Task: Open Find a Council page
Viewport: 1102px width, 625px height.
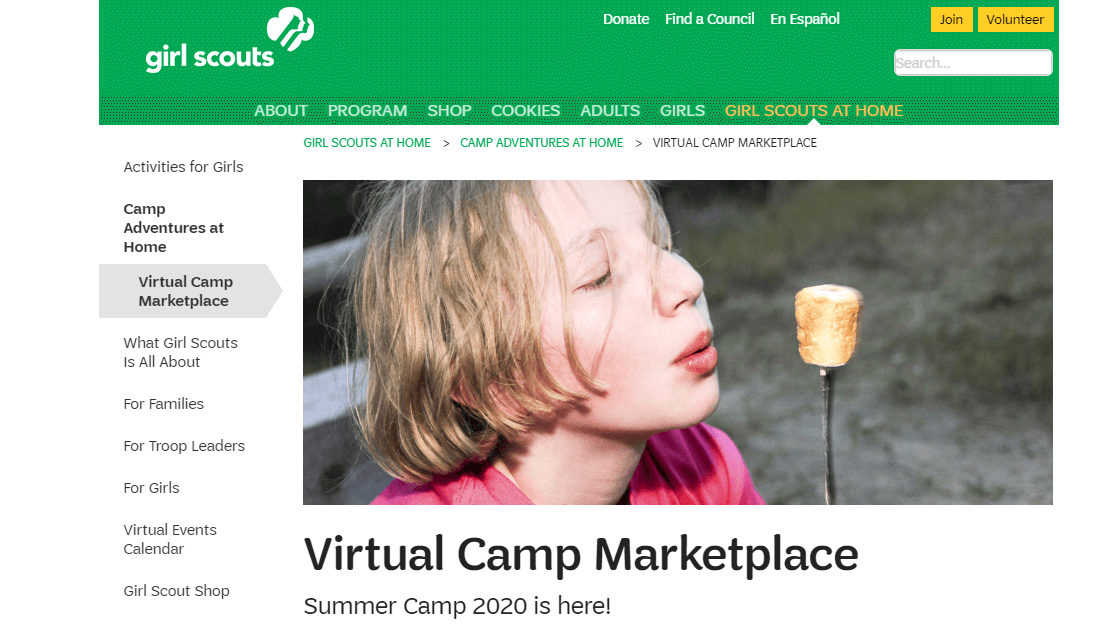Action: click(709, 19)
